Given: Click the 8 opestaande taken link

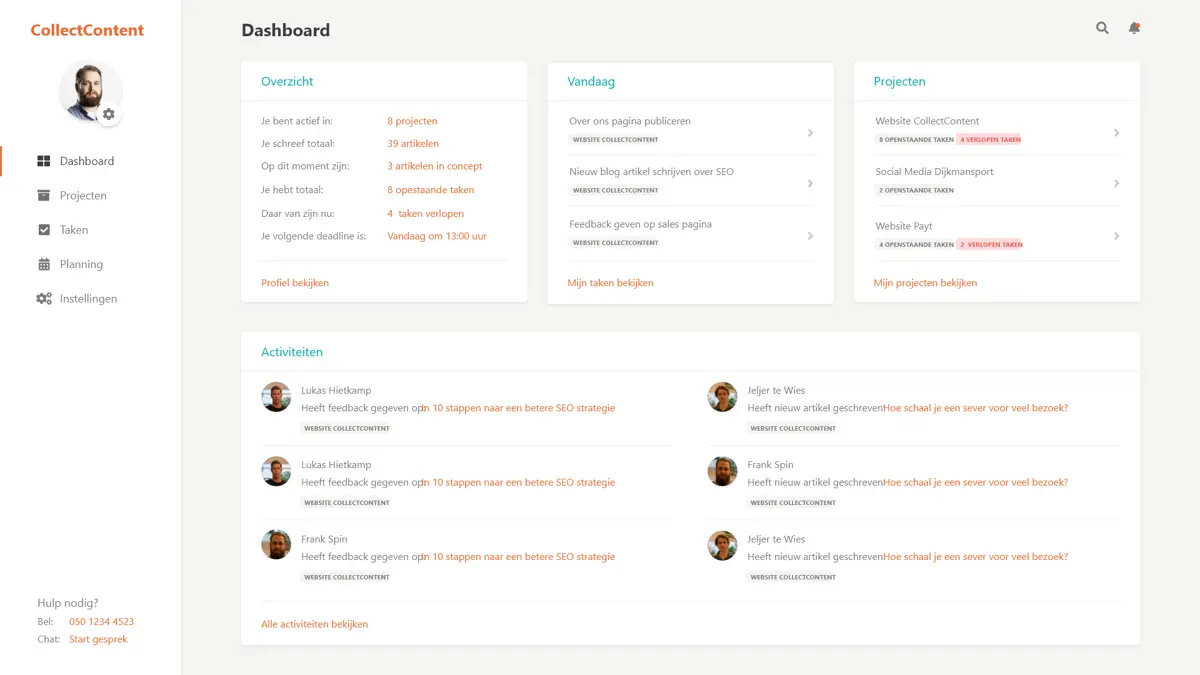Looking at the screenshot, I should (x=431, y=190).
